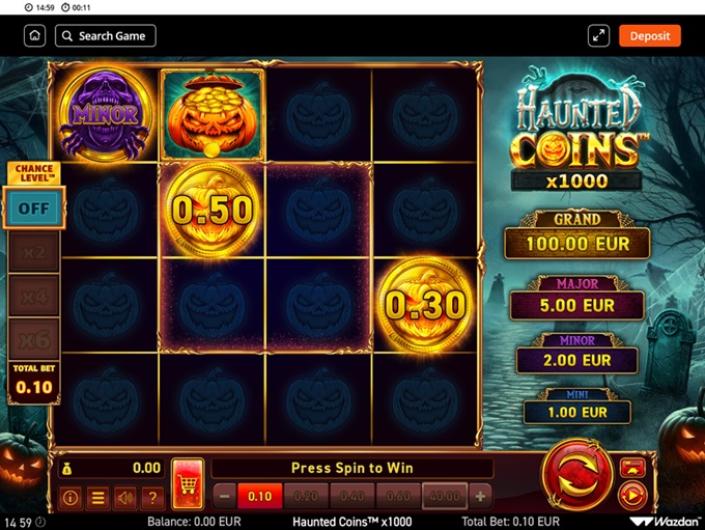Screen dimensions: 705x530
Task: Click the orange Deposit button
Action: pos(650,36)
